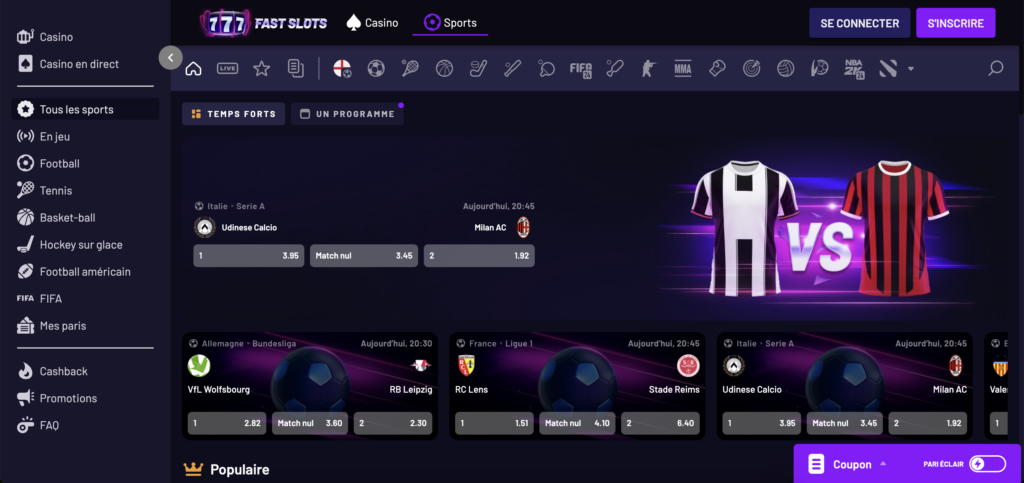The image size is (1024, 483).
Task: Switch to the Casino top tab
Action: (372, 23)
